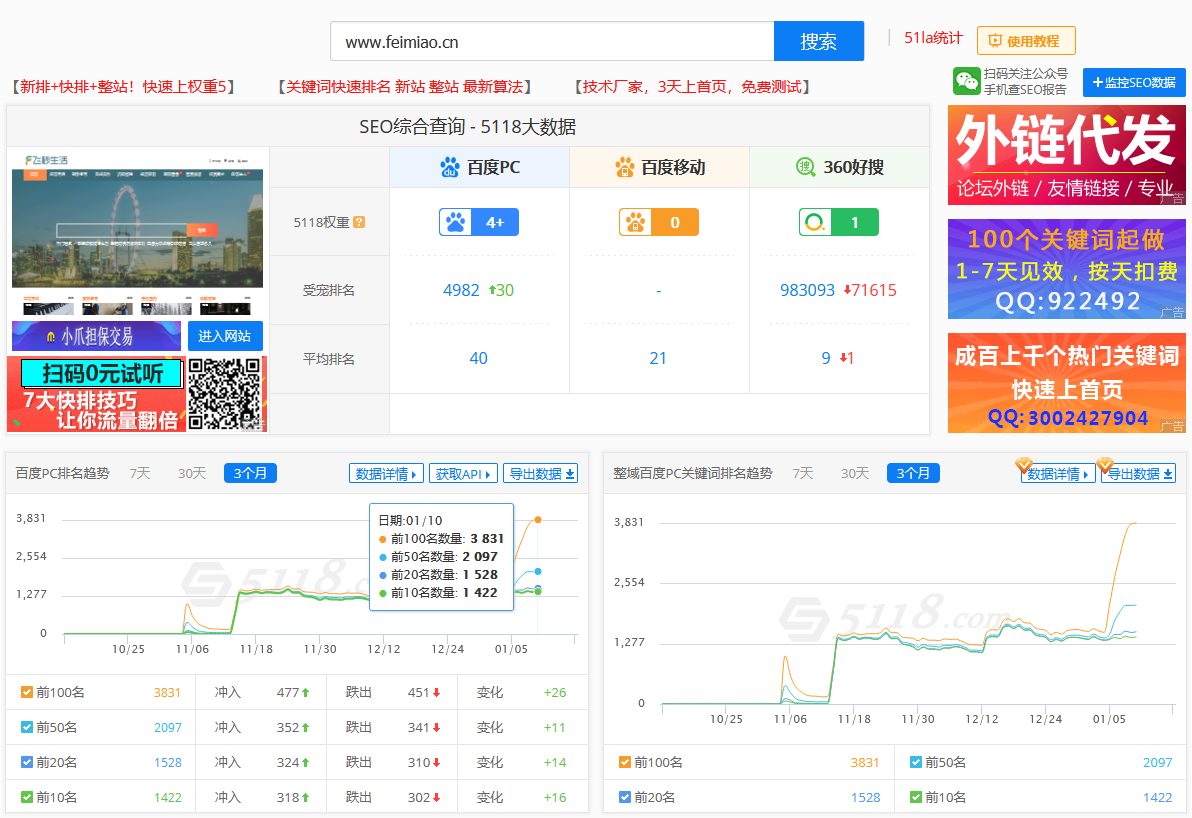Open the 技术厂家 3天上首页 ad link
The width and height of the screenshot is (1192, 818).
pos(692,87)
